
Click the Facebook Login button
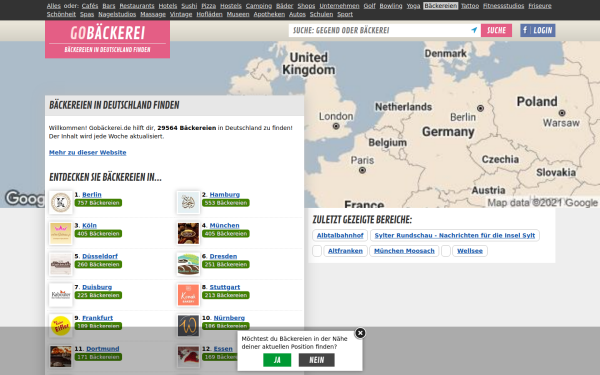click(538, 30)
